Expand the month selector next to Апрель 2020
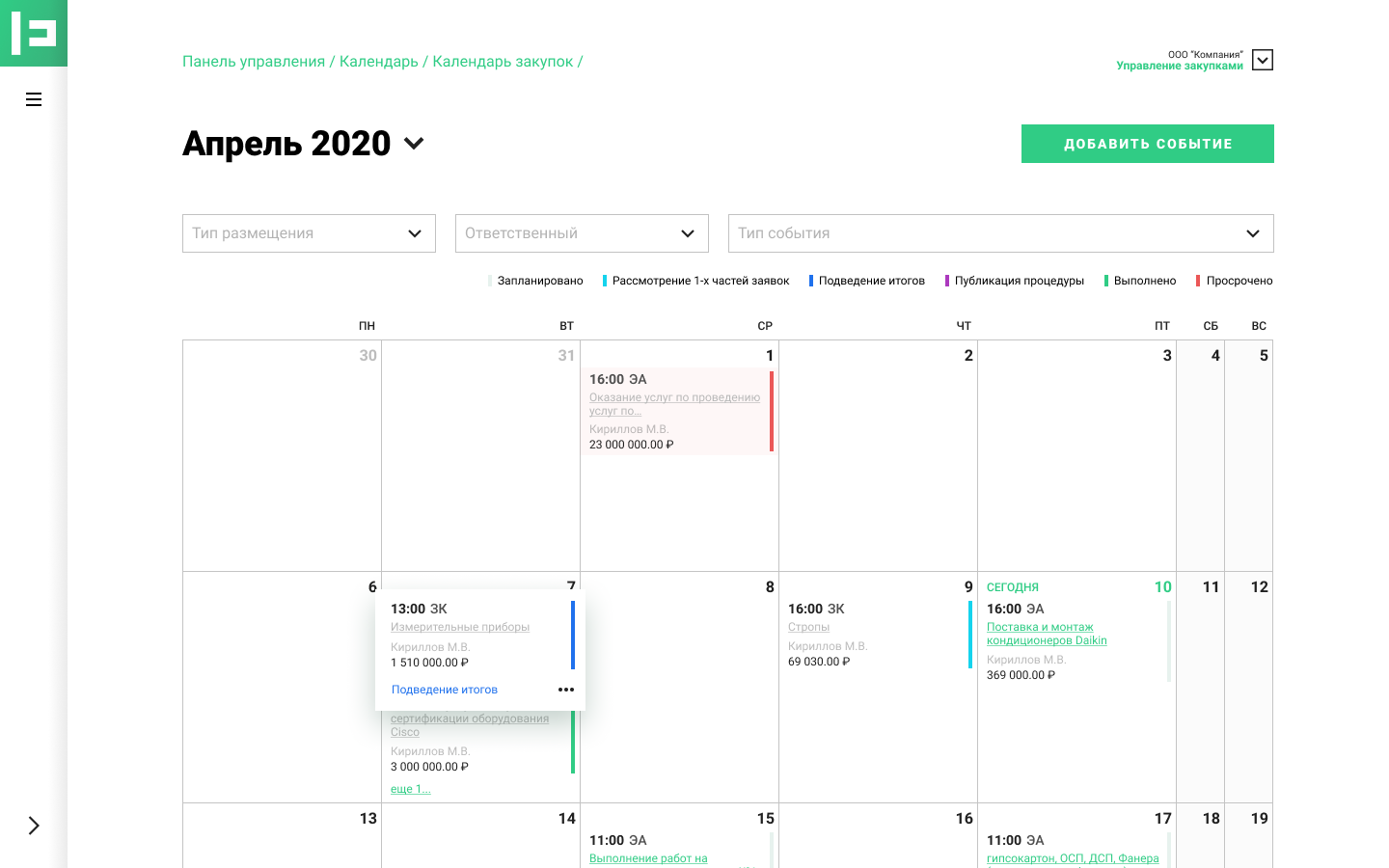1389x868 pixels. point(414,144)
